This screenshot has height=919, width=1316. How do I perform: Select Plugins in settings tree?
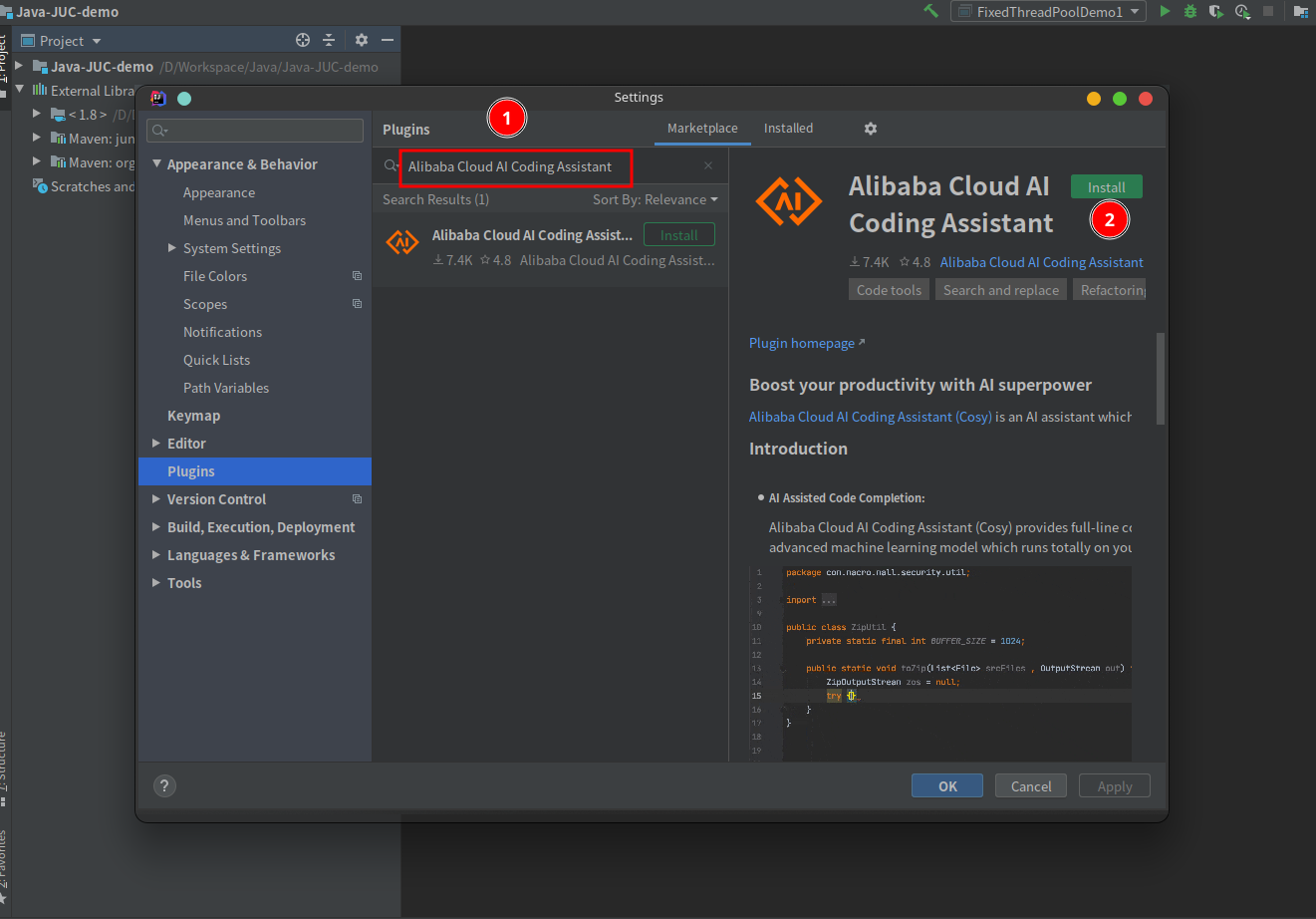[x=255, y=471]
